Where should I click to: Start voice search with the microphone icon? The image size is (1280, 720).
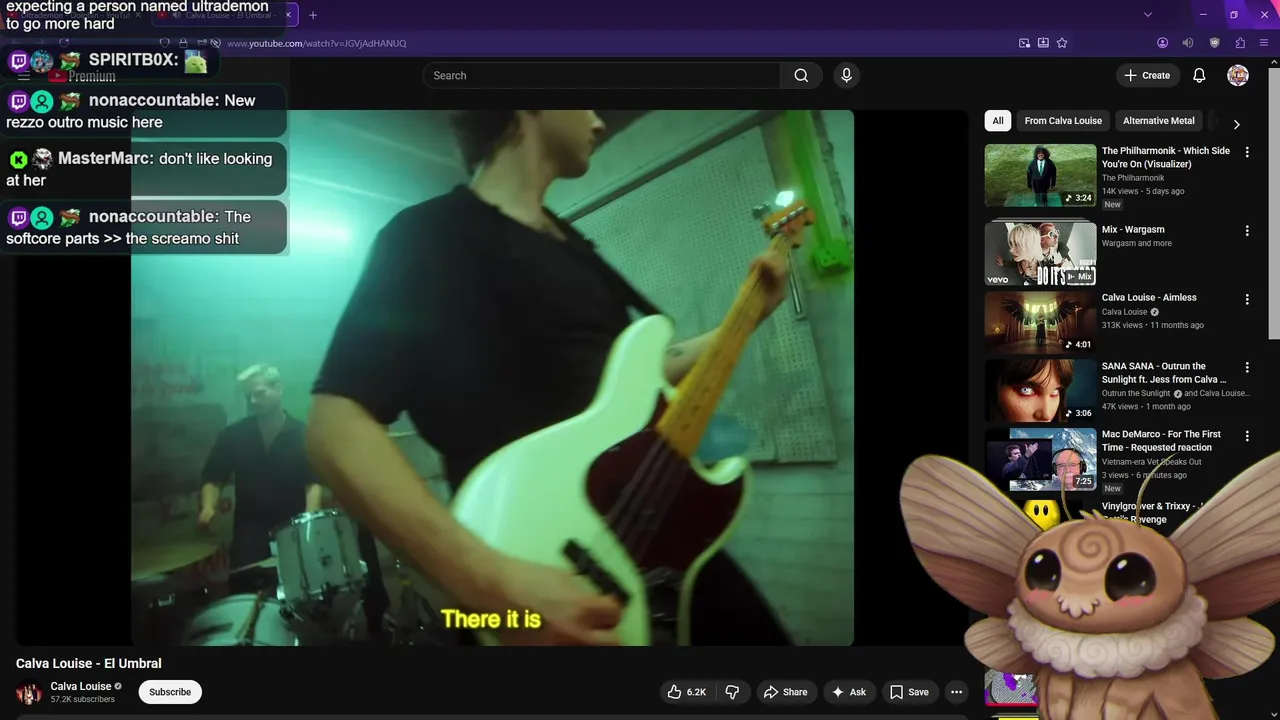click(x=846, y=75)
